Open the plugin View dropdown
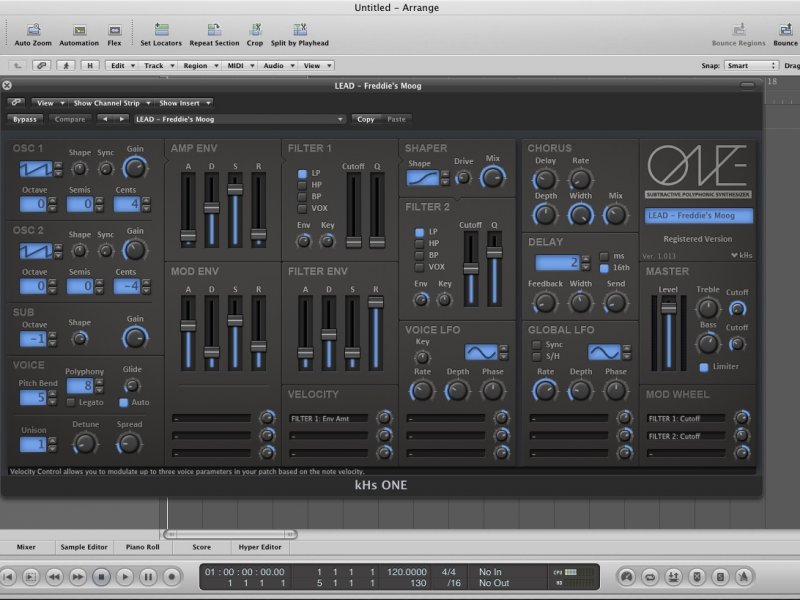 tap(49, 103)
